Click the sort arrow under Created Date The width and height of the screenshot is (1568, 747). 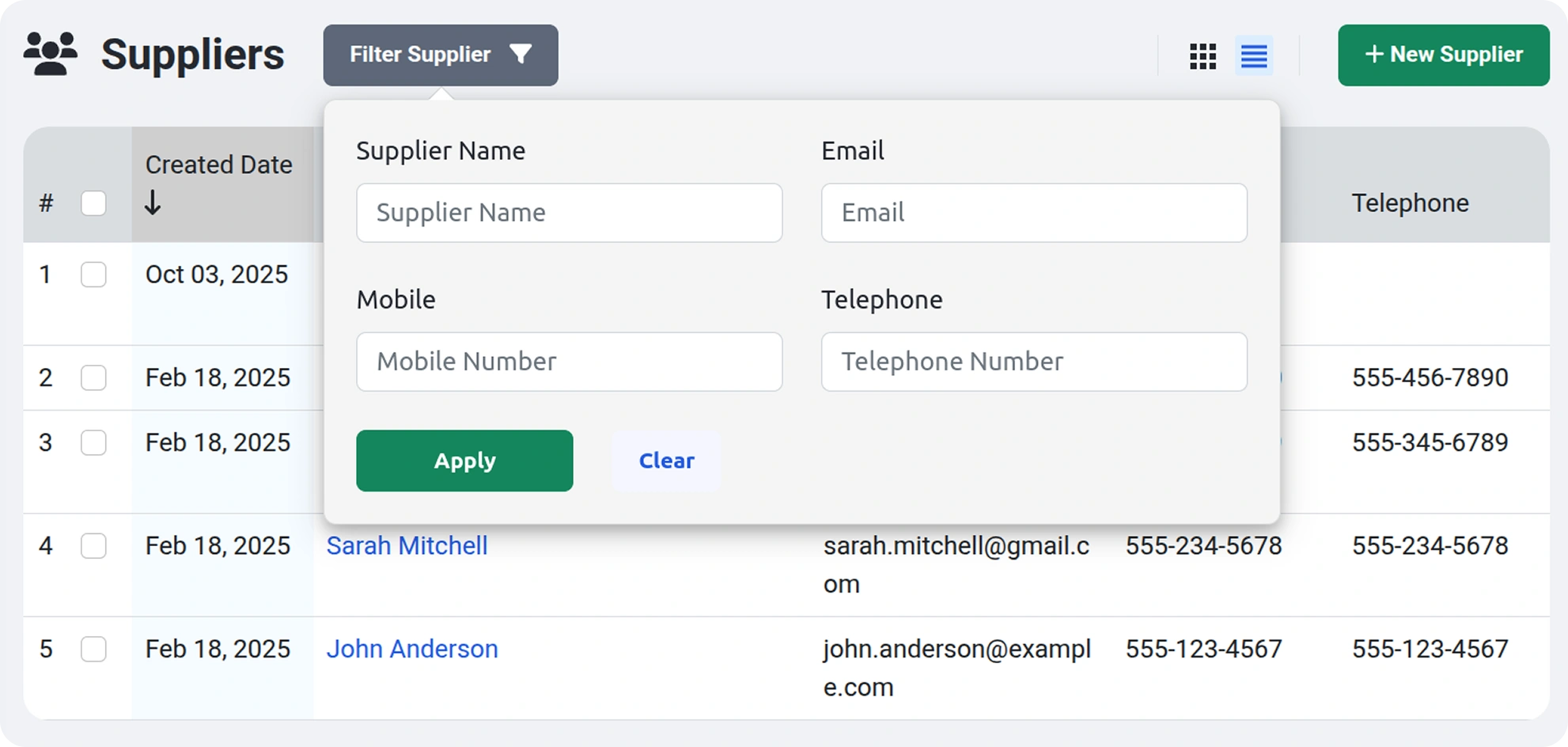(x=152, y=202)
